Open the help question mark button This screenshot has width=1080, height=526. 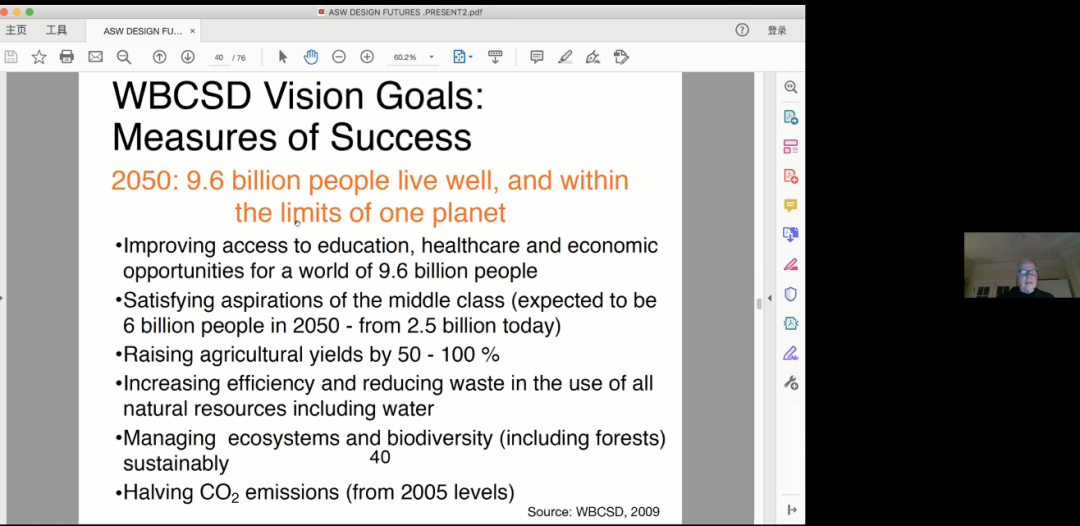pos(742,30)
